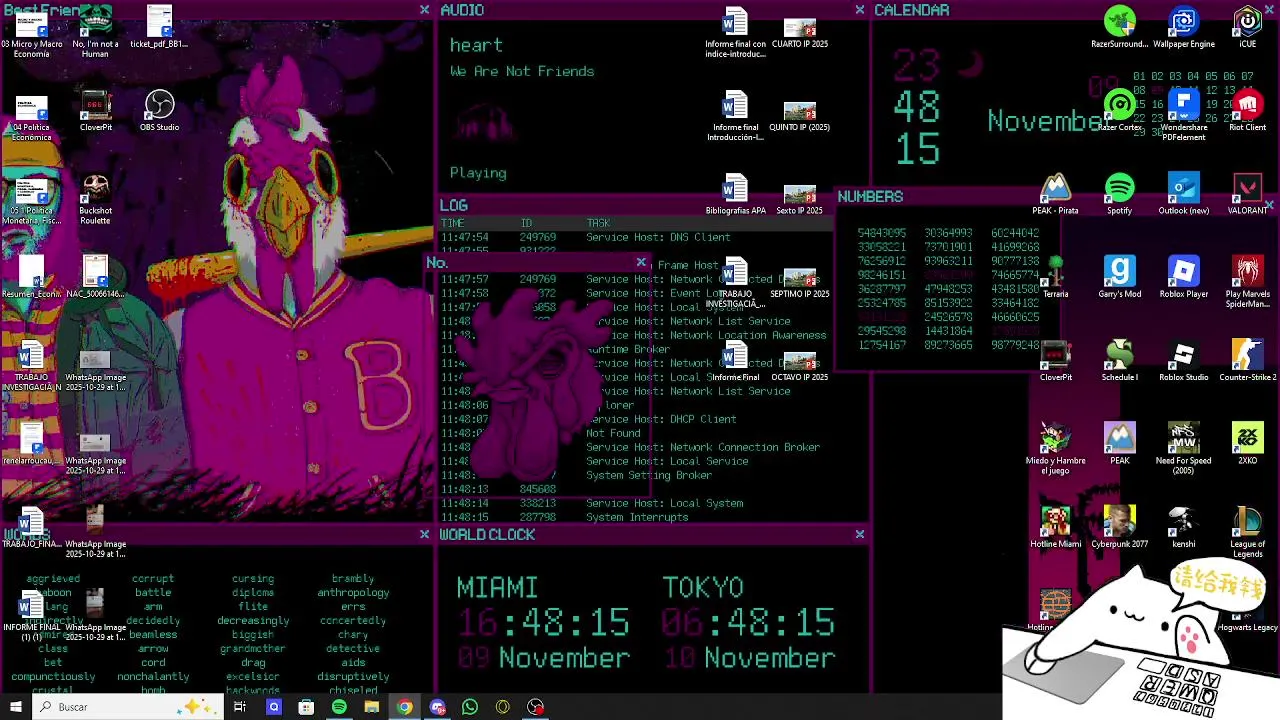
Task: Launch the Riot Client icon
Action: (1247, 111)
